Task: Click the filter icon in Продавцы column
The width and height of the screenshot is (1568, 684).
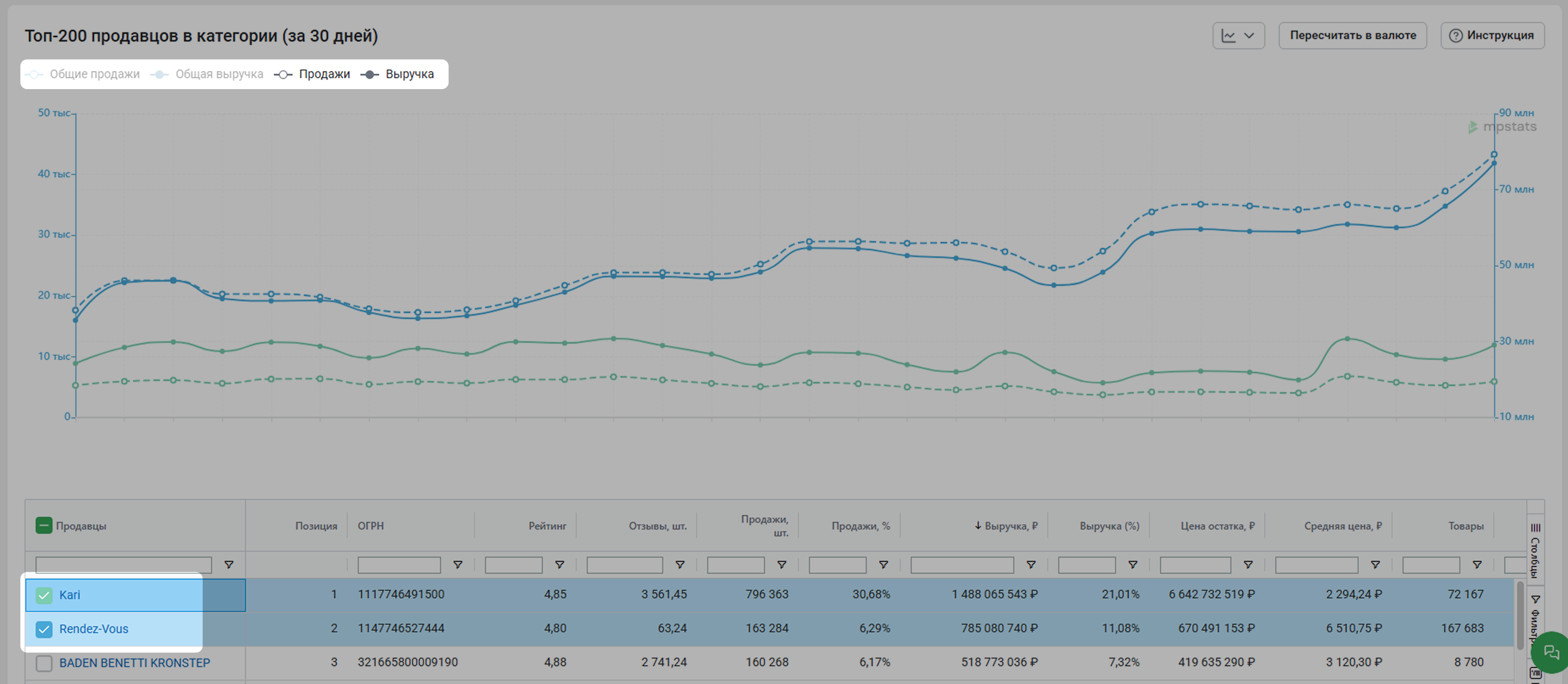Action: 229,565
